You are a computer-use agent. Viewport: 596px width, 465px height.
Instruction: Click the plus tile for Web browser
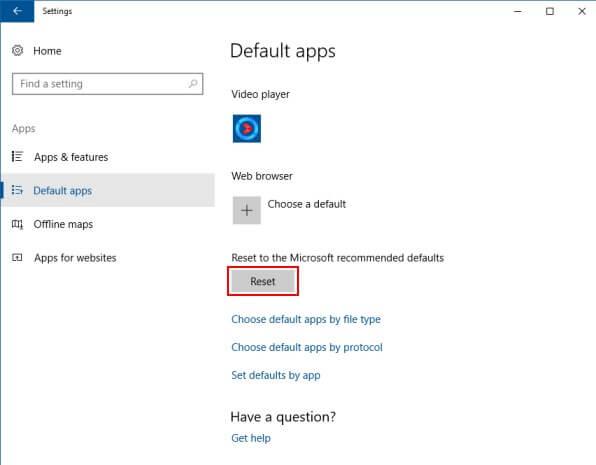(x=247, y=210)
